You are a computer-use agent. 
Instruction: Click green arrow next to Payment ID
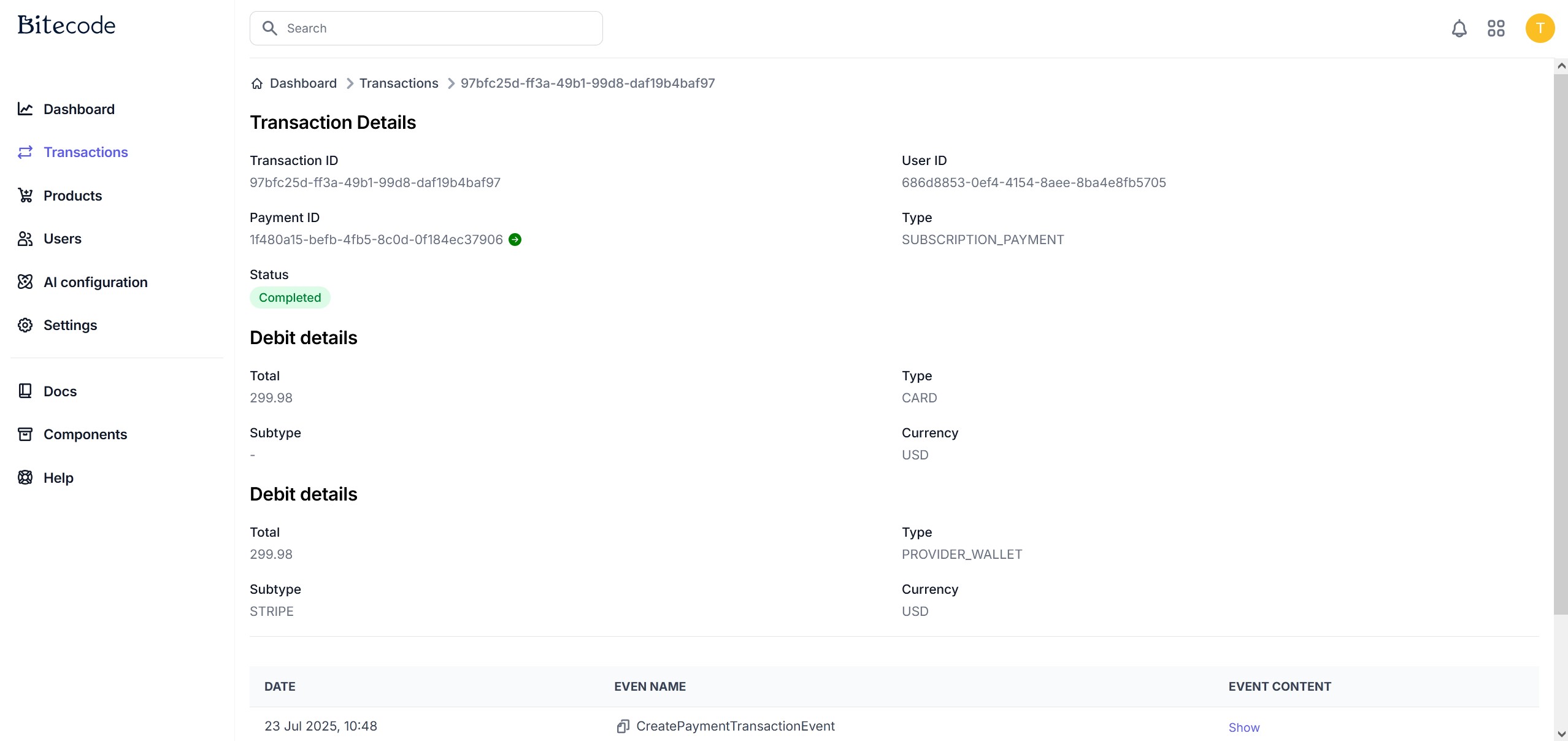pyautogui.click(x=515, y=240)
